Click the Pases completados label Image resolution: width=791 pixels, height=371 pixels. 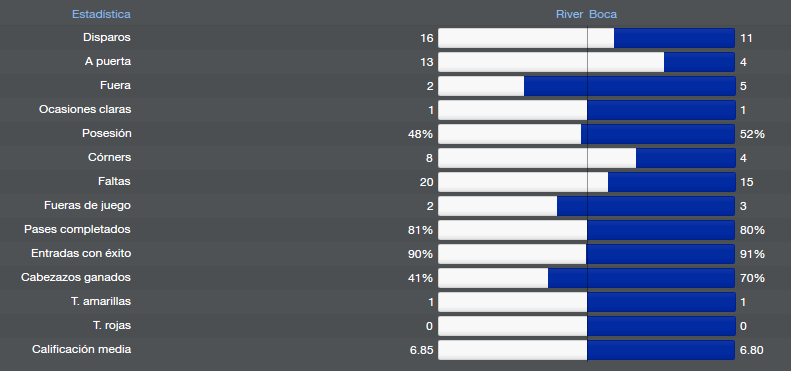(x=77, y=230)
